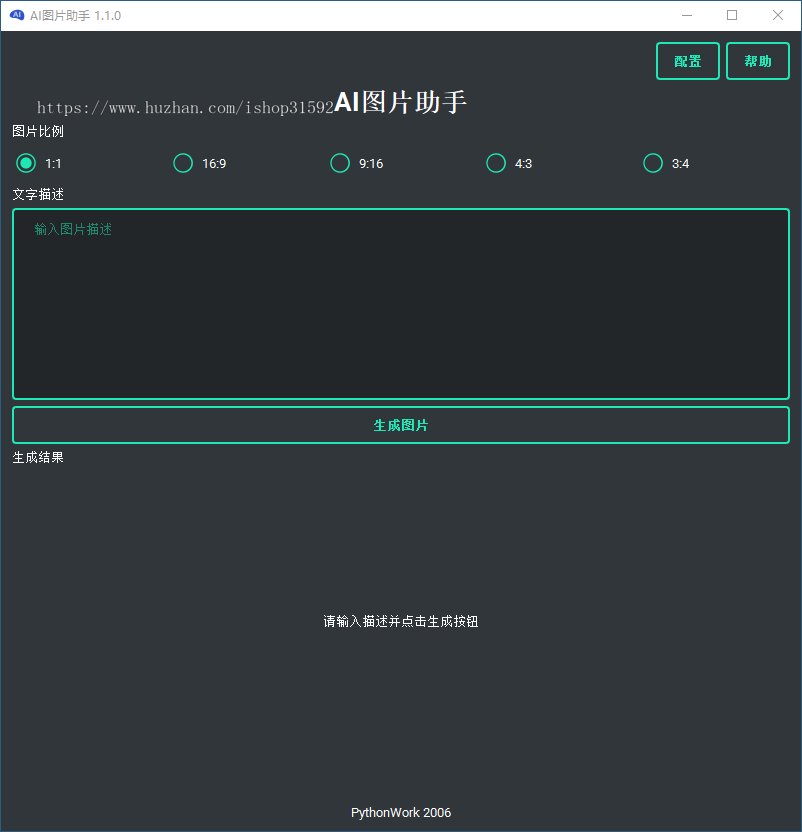The height and width of the screenshot is (832, 802).
Task: Click the 文字描述 label
Action: coord(38,194)
